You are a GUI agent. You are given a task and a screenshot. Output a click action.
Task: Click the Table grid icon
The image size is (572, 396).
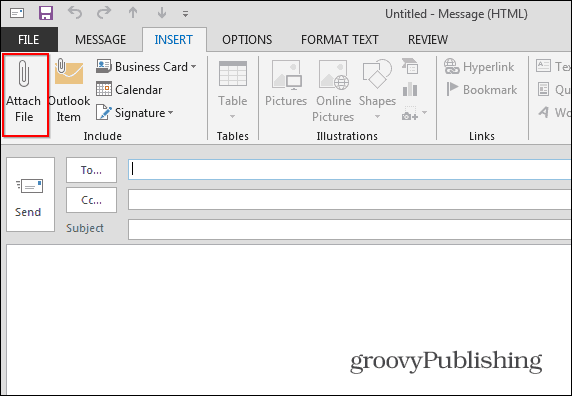pos(233,74)
